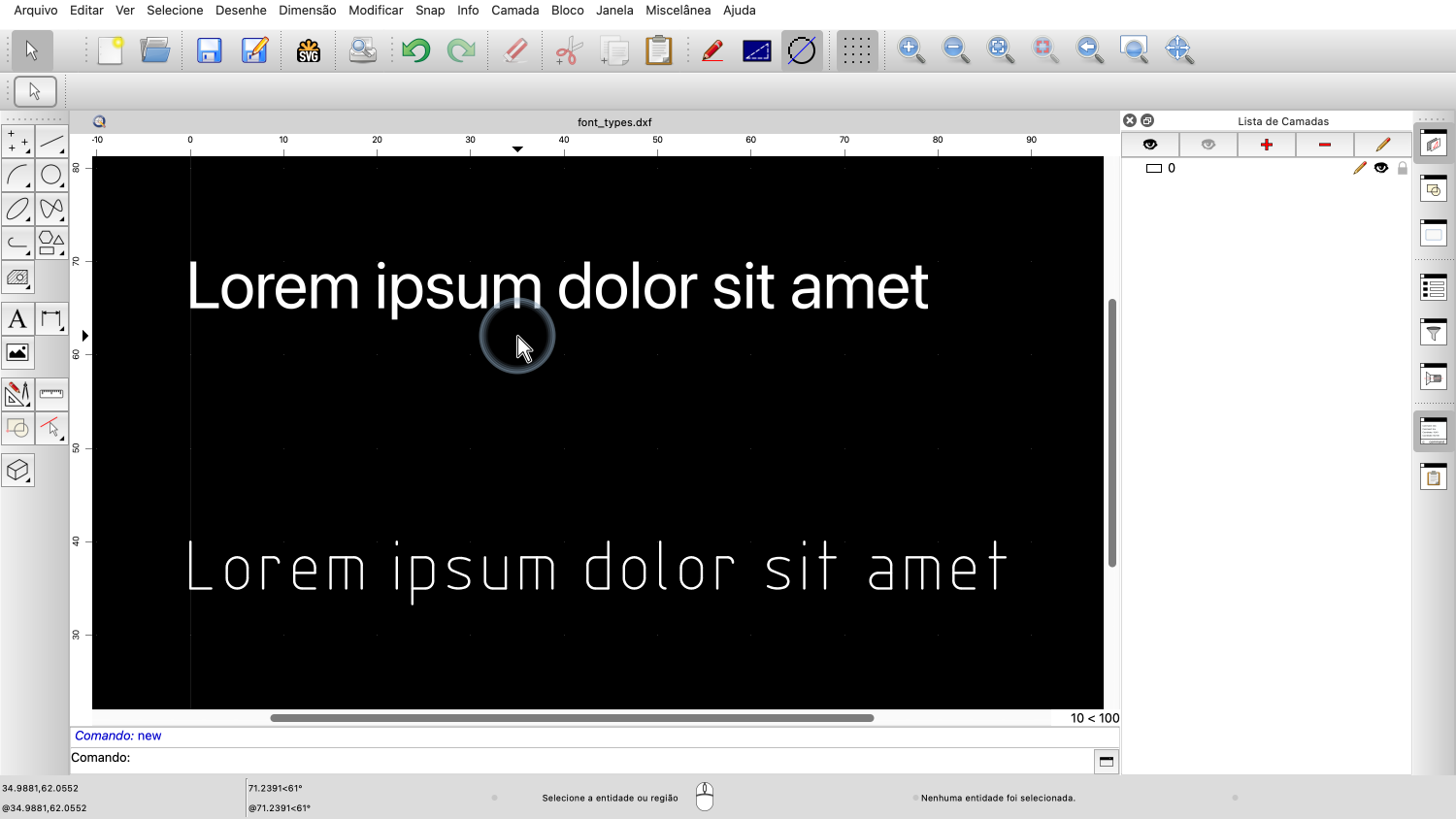
Task: Select the scissors Cut icon
Action: [x=569, y=50]
